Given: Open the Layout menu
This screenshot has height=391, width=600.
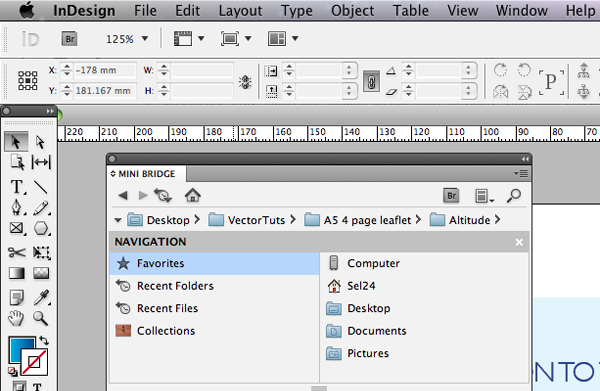Looking at the screenshot, I should coord(240,11).
